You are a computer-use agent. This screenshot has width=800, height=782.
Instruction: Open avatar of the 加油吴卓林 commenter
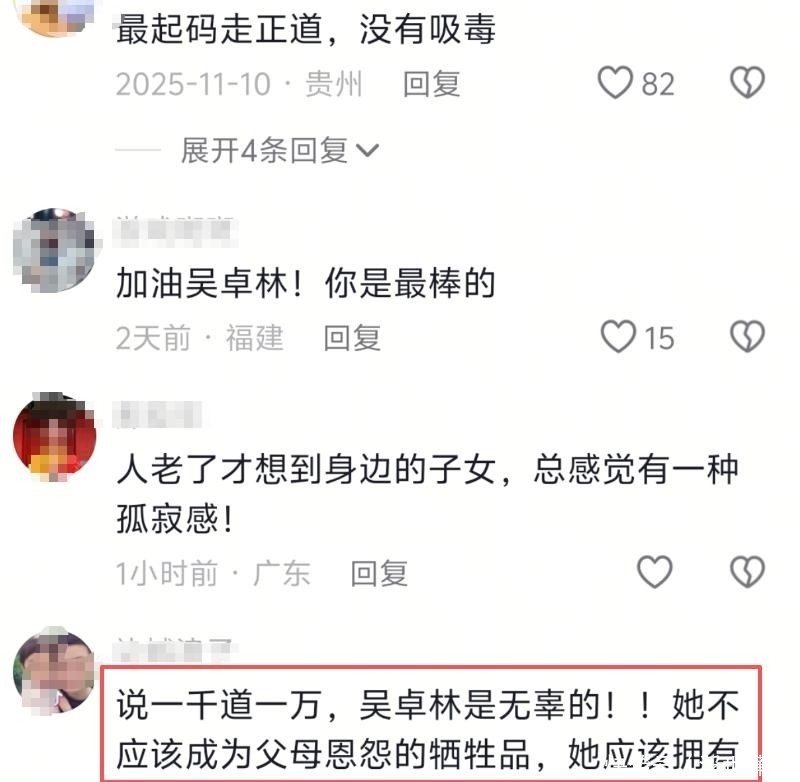pos(55,250)
